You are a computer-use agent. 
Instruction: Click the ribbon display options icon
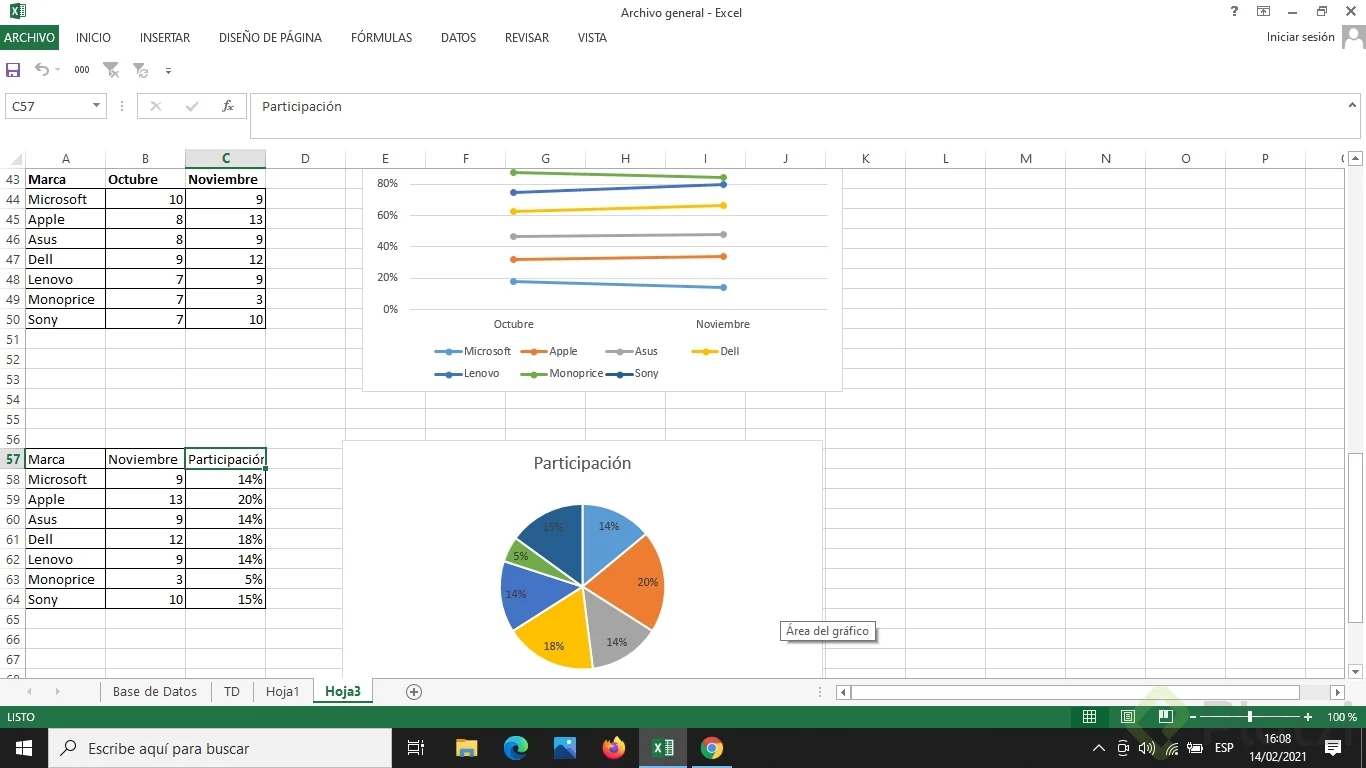(x=1264, y=12)
